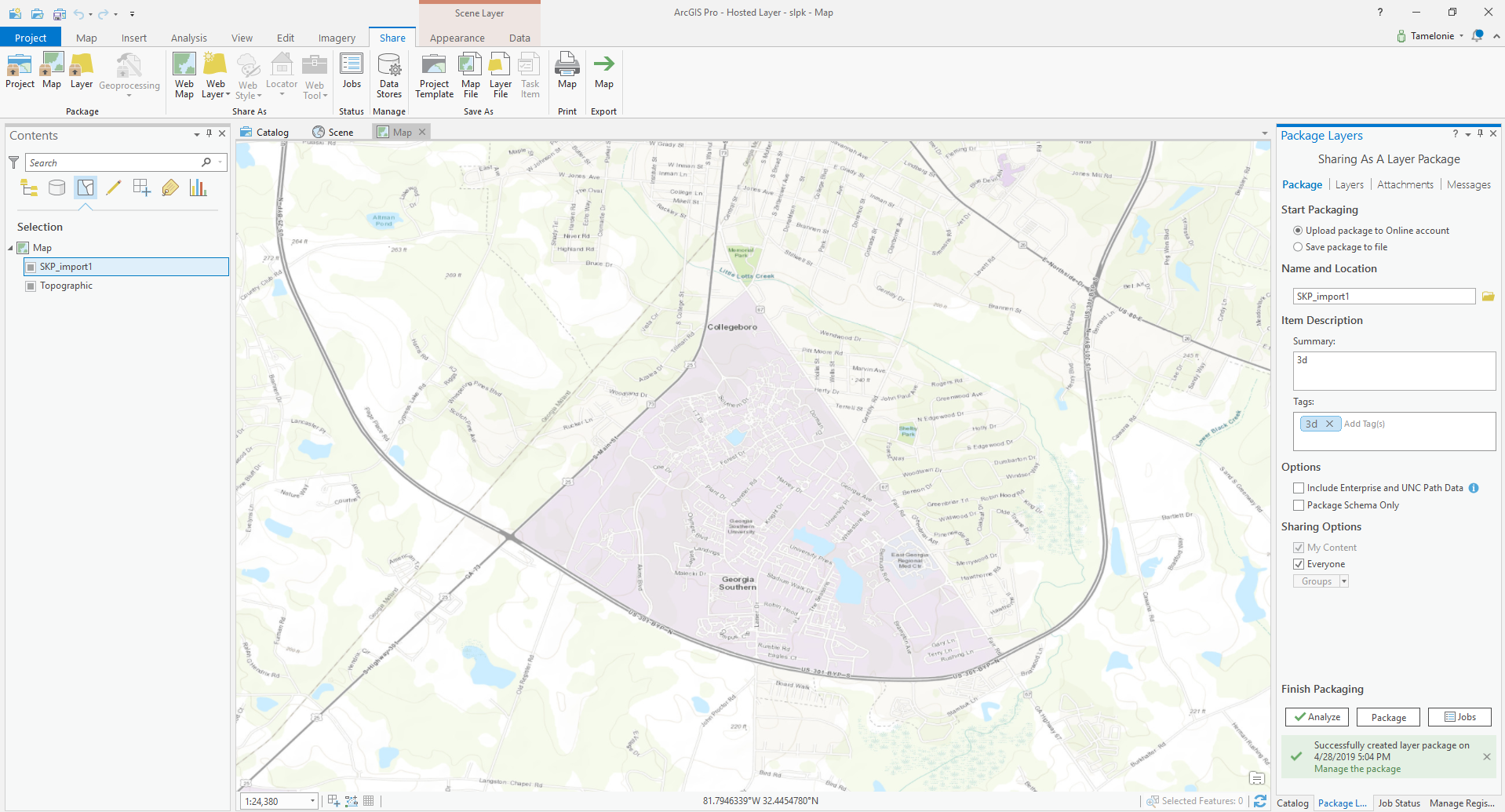Browse folder icon for package location
Viewport: 1505px width, 812px height.
tap(1488, 297)
